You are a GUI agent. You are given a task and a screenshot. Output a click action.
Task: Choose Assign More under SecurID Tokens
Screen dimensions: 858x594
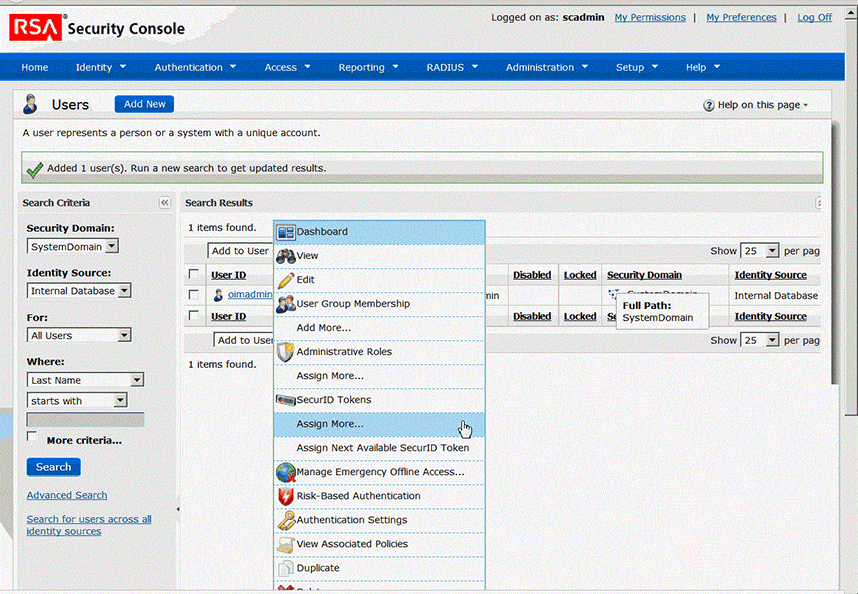(x=379, y=424)
